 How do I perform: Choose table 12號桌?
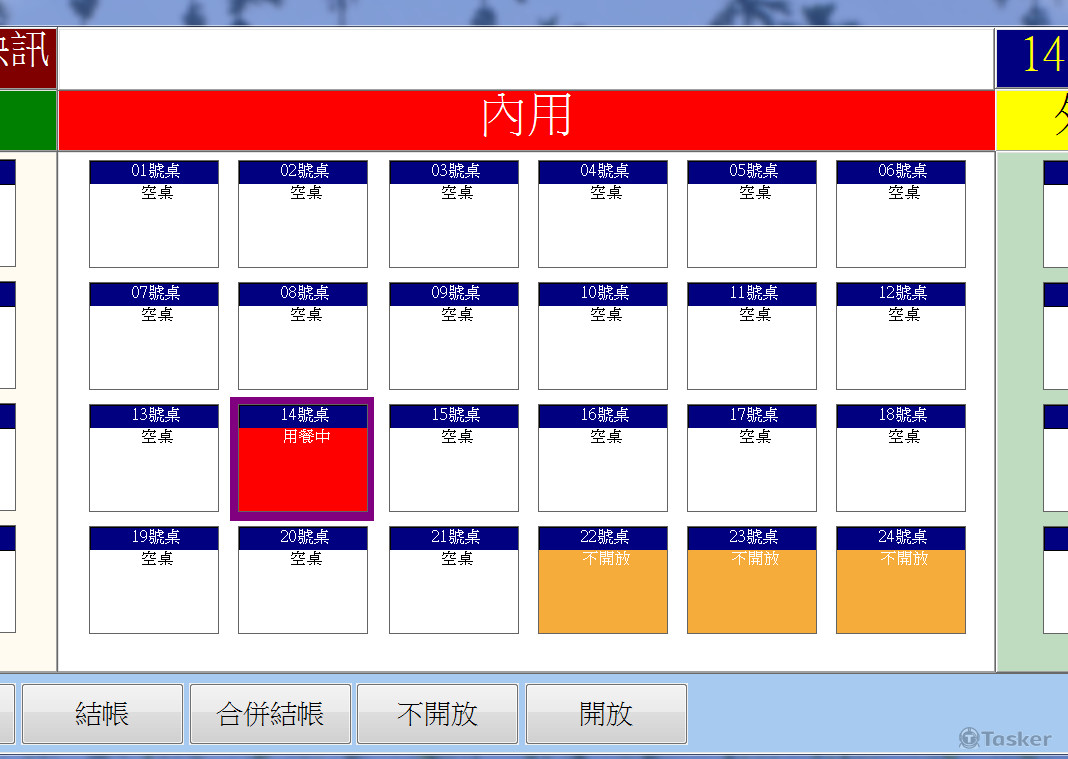pyautogui.click(x=901, y=336)
